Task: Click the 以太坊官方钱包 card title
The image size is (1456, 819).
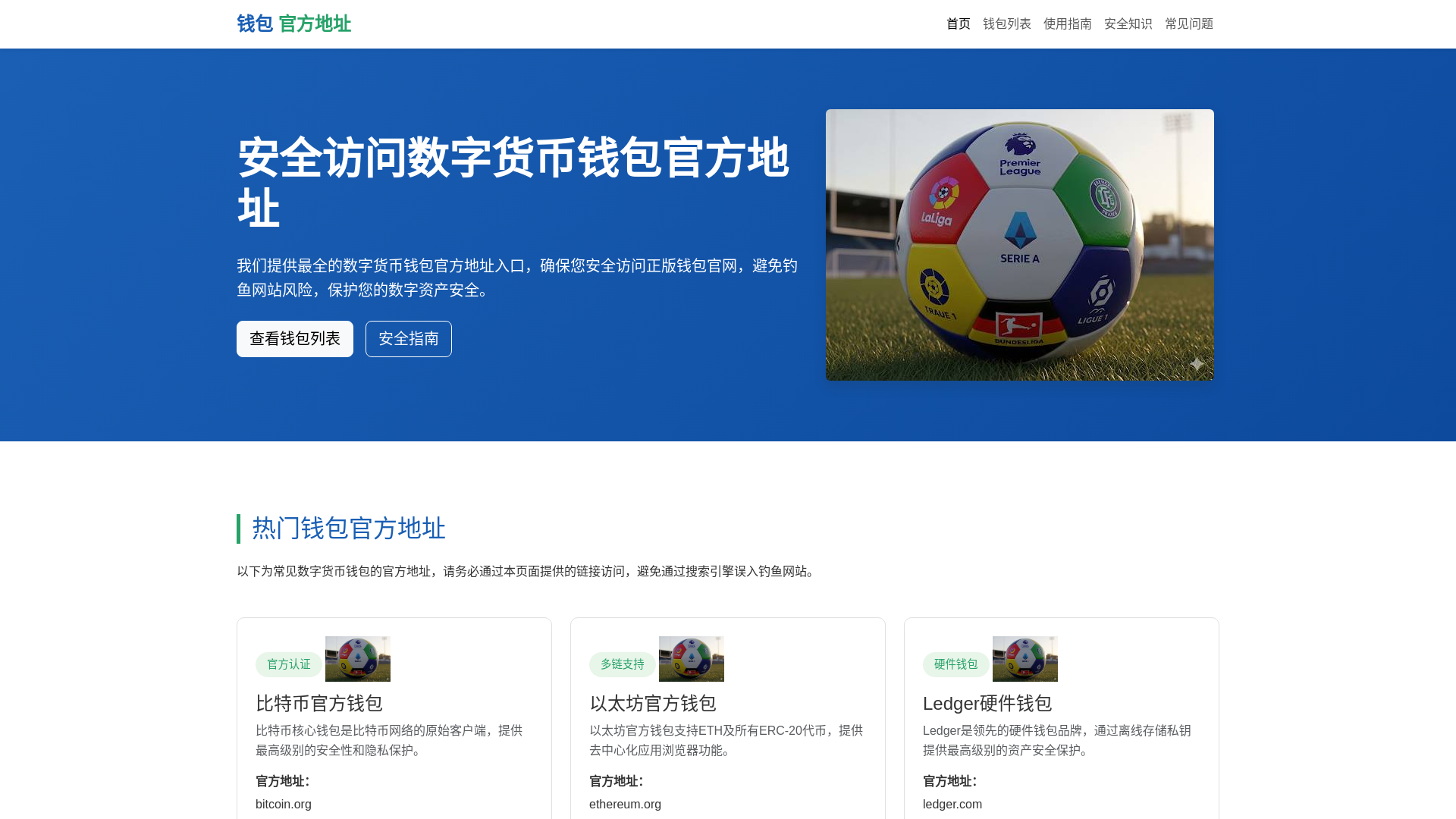Action: (653, 704)
